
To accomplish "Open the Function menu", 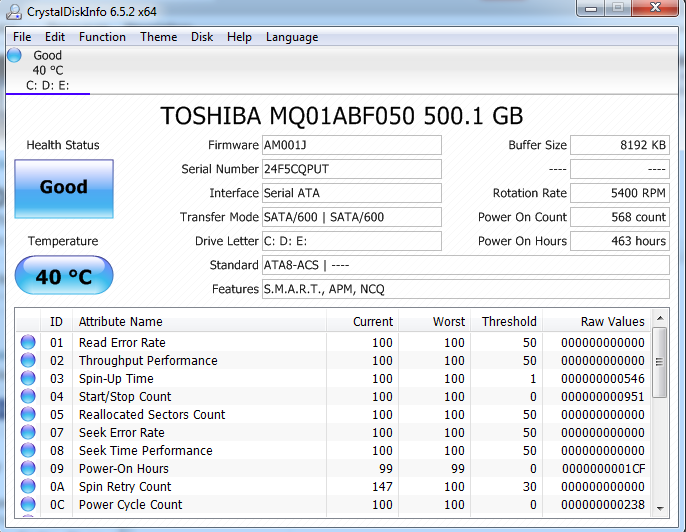I will tap(102, 37).
